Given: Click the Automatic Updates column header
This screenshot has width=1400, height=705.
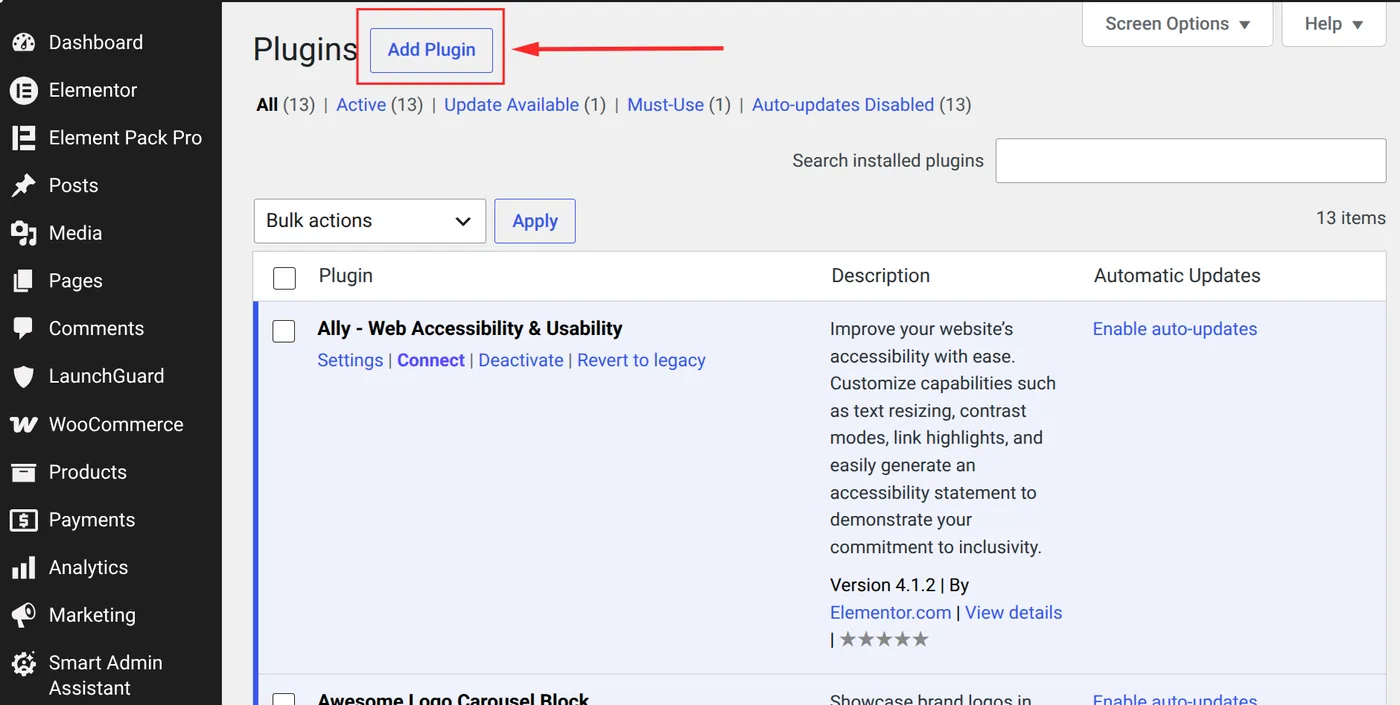Looking at the screenshot, I should pyautogui.click(x=1177, y=276).
